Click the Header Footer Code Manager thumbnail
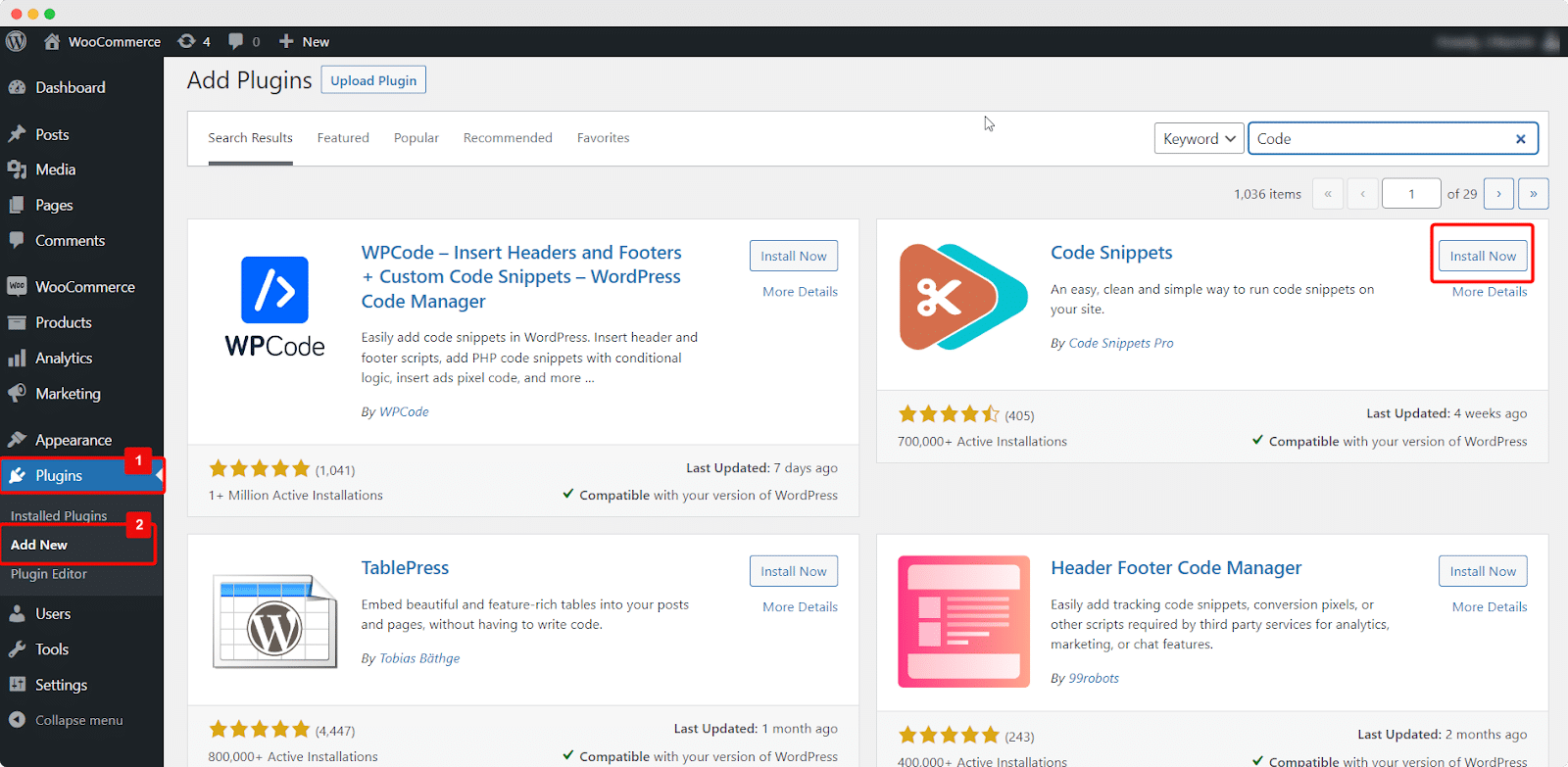This screenshot has height=767, width=1568. [x=963, y=621]
